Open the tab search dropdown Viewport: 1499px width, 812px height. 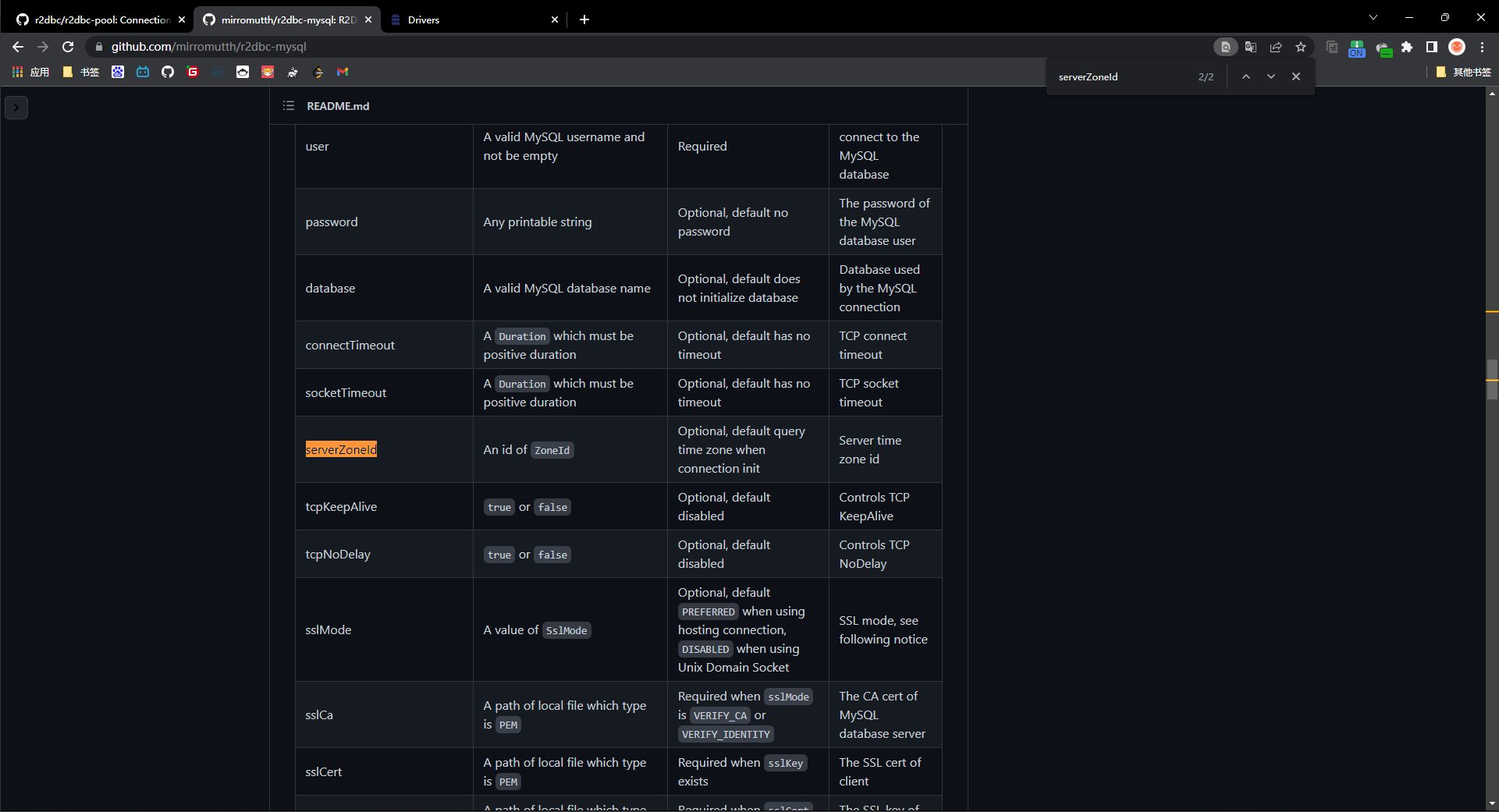[1373, 18]
